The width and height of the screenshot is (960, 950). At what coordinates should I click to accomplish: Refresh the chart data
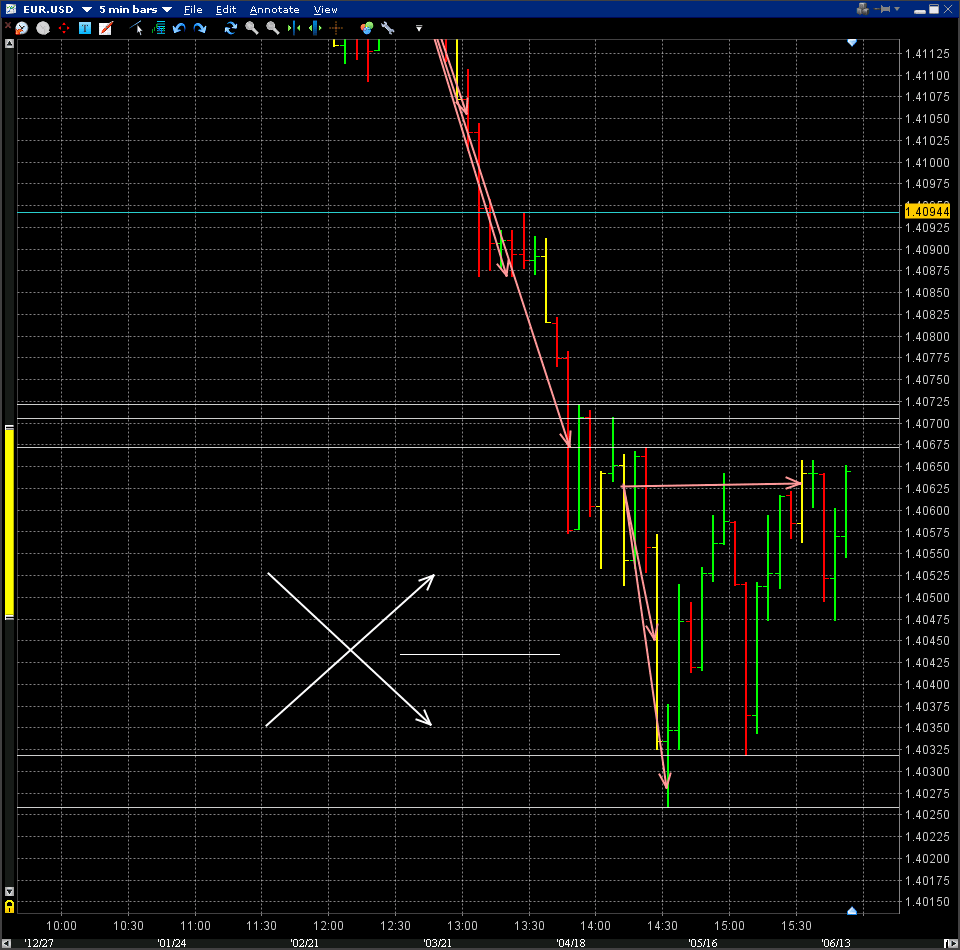[230, 28]
